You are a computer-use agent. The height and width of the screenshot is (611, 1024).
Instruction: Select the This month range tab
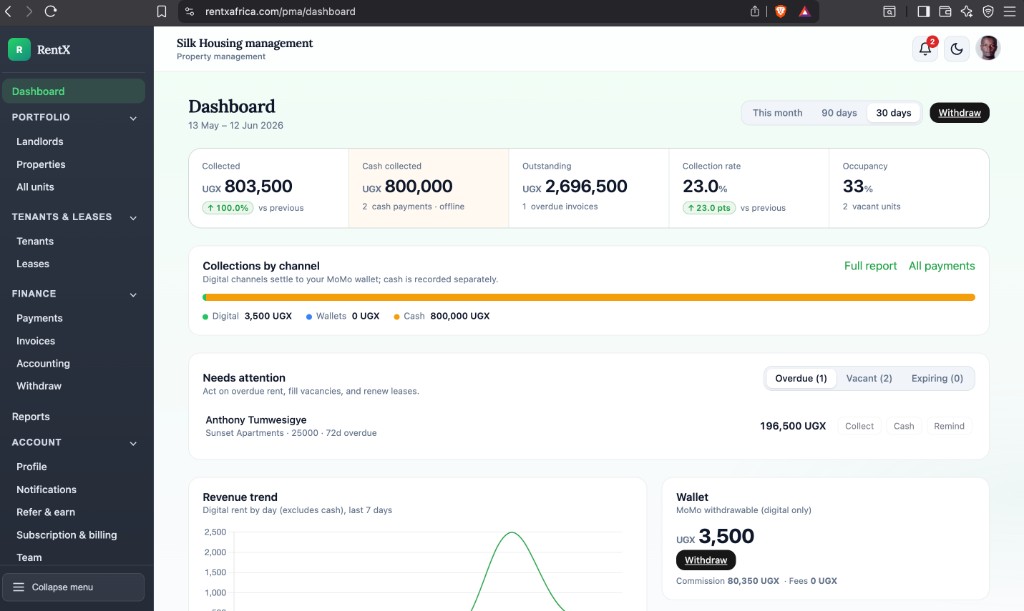(x=777, y=112)
